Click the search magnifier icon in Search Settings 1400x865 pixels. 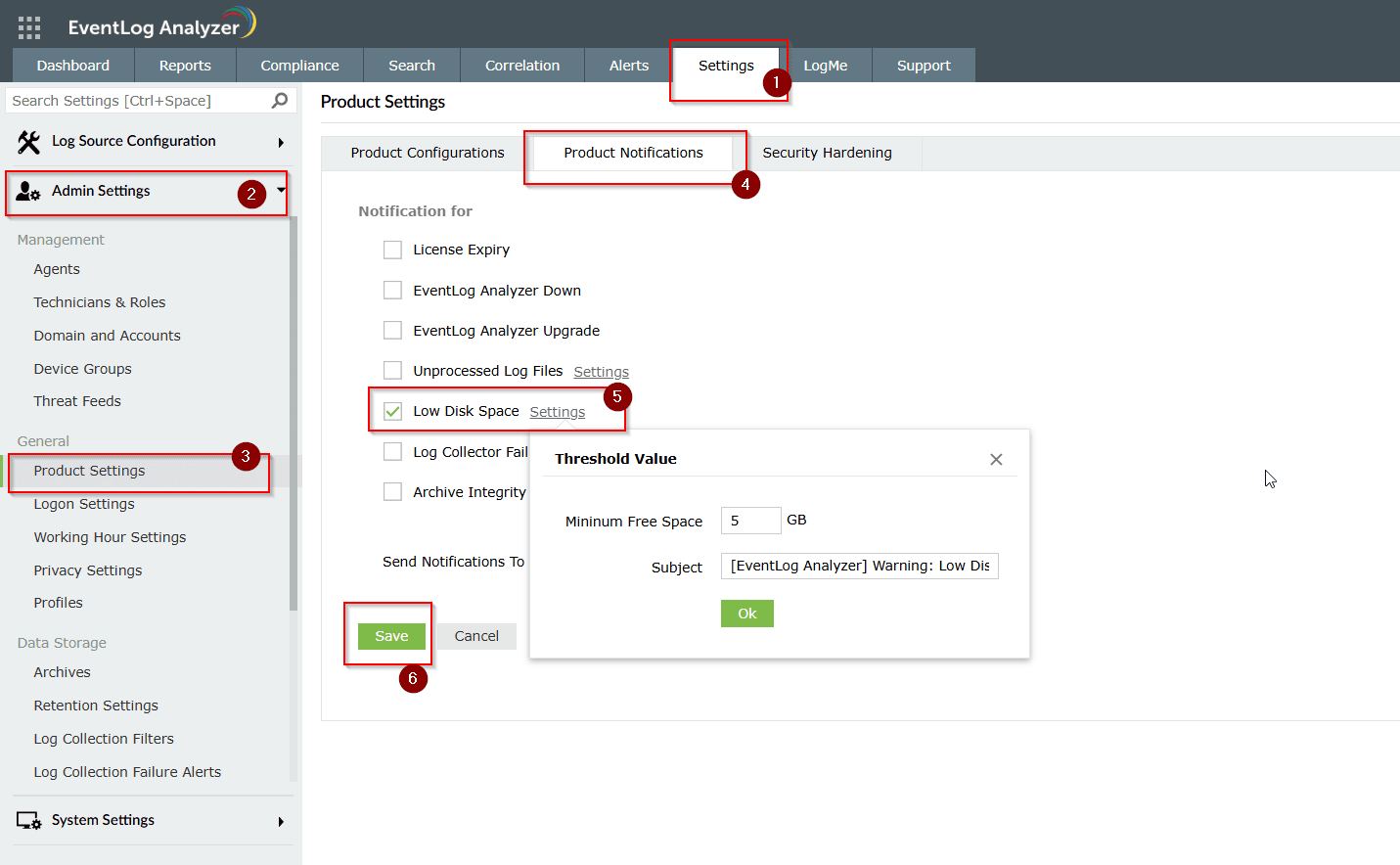point(280,101)
